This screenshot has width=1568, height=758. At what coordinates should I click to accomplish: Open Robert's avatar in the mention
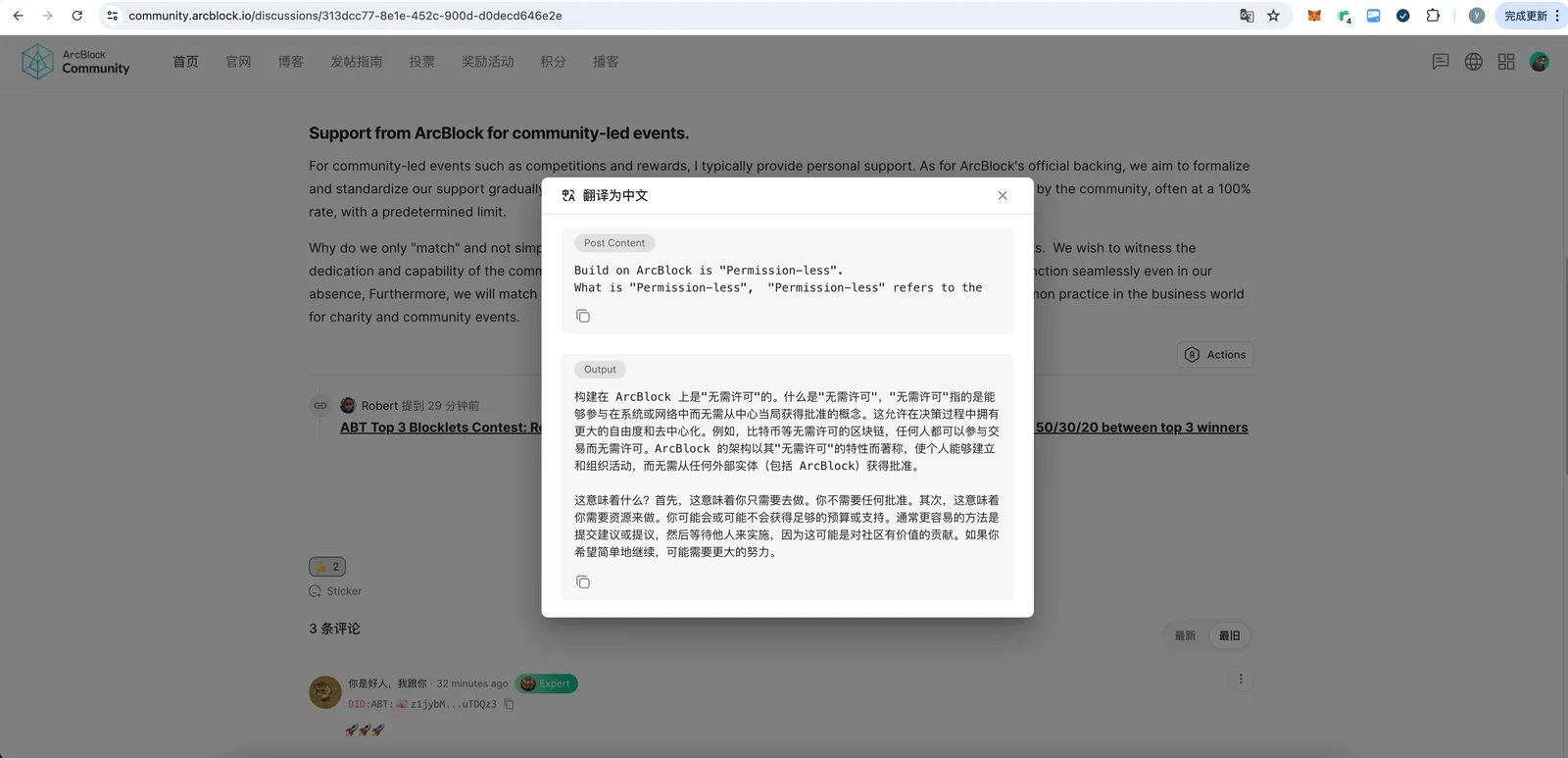click(348, 405)
